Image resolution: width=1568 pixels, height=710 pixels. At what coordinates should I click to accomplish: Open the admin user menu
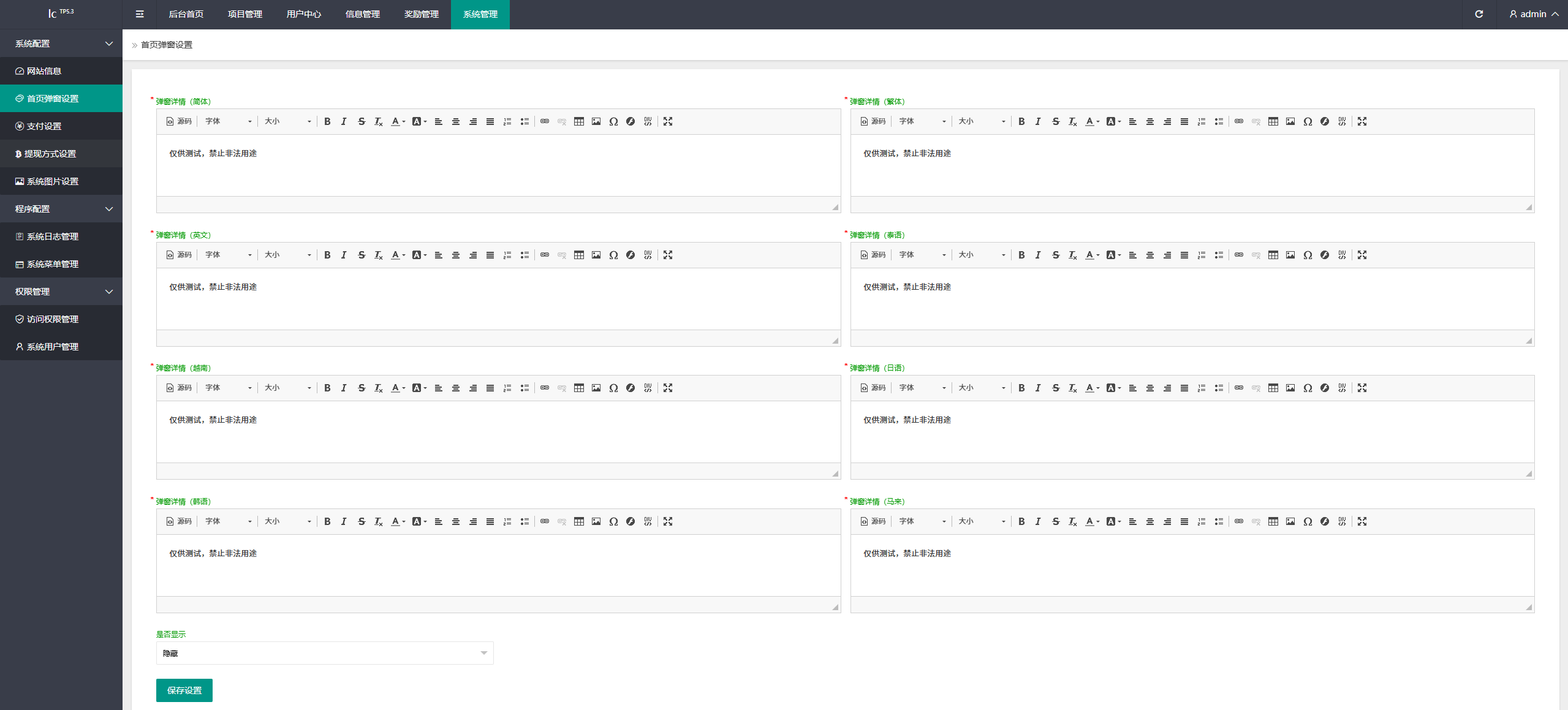(1534, 14)
